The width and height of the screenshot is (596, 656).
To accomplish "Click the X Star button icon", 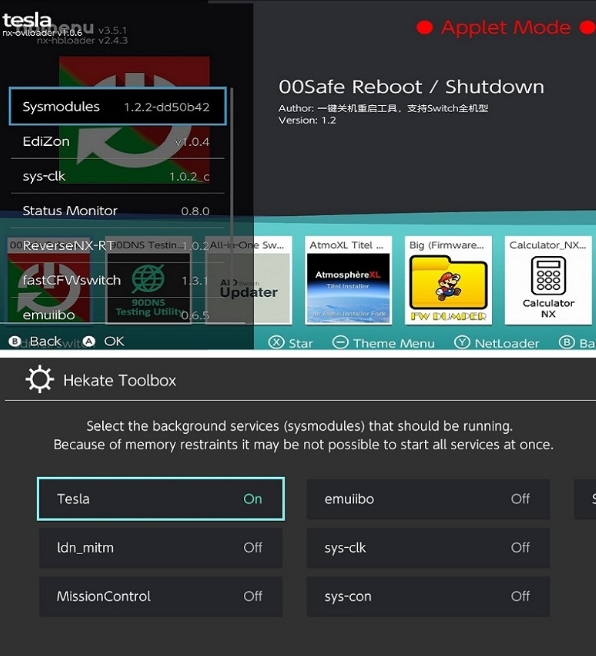I will (x=276, y=343).
